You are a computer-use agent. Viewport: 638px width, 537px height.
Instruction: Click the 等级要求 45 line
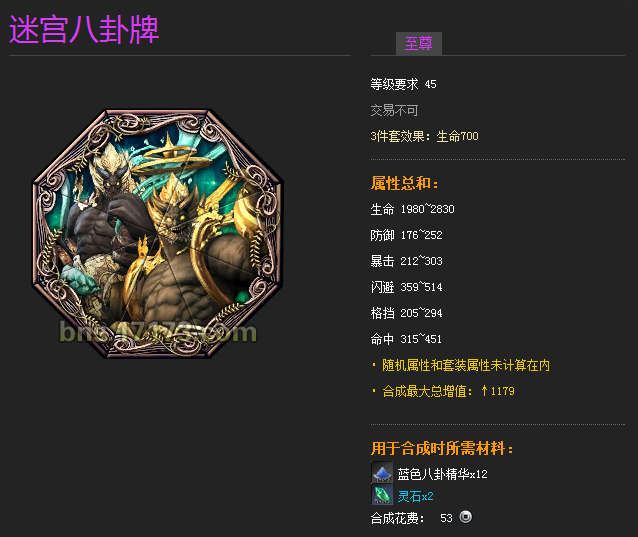pos(403,84)
